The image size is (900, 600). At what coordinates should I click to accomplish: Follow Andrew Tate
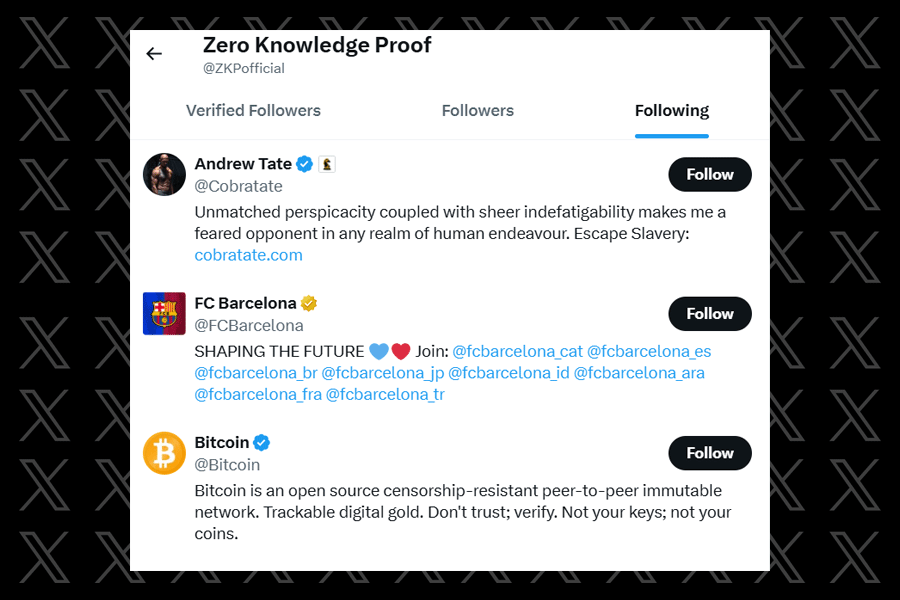pyautogui.click(x=710, y=174)
